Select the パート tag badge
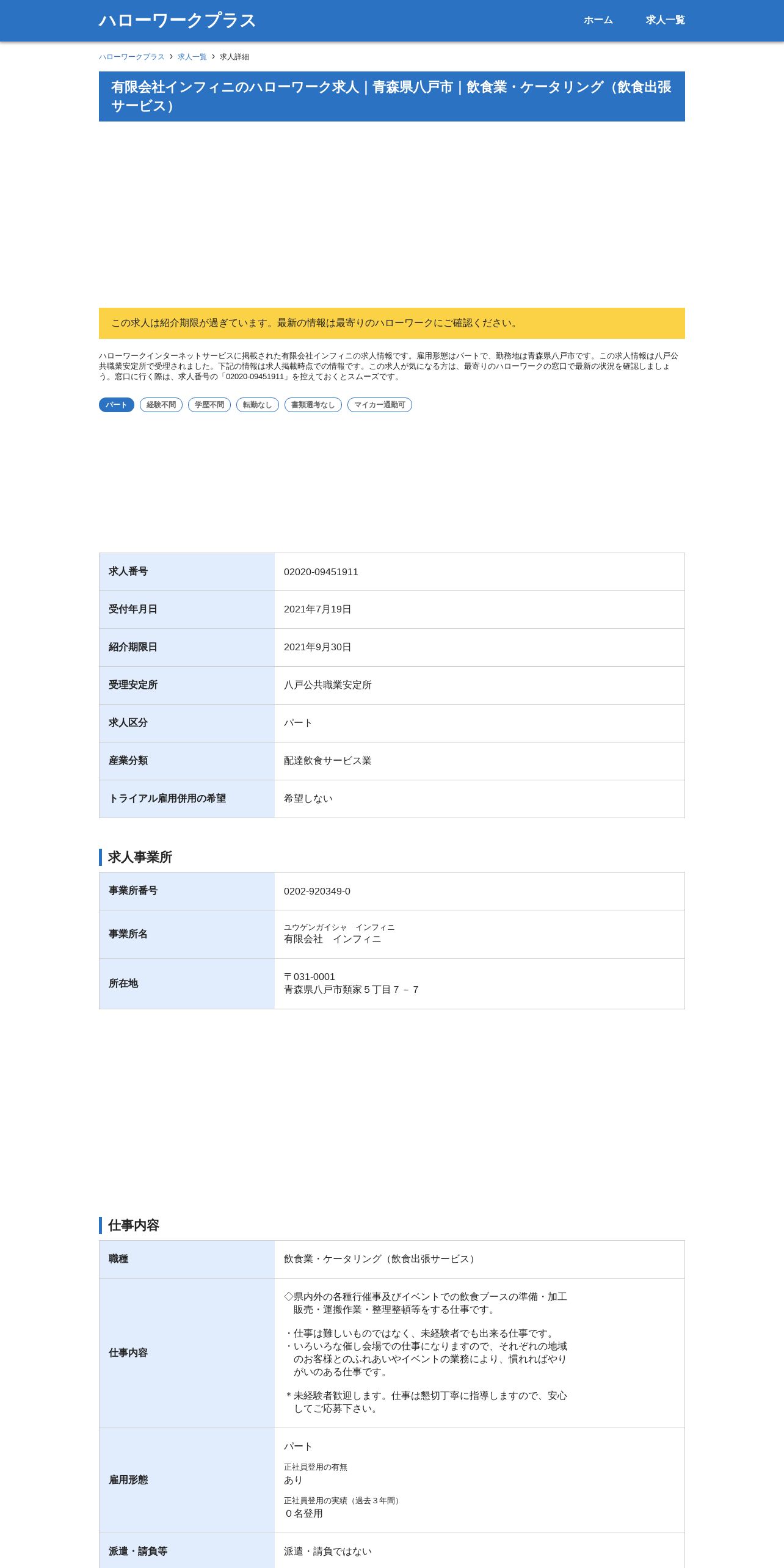Image resolution: width=784 pixels, height=1568 pixels. tap(116, 405)
